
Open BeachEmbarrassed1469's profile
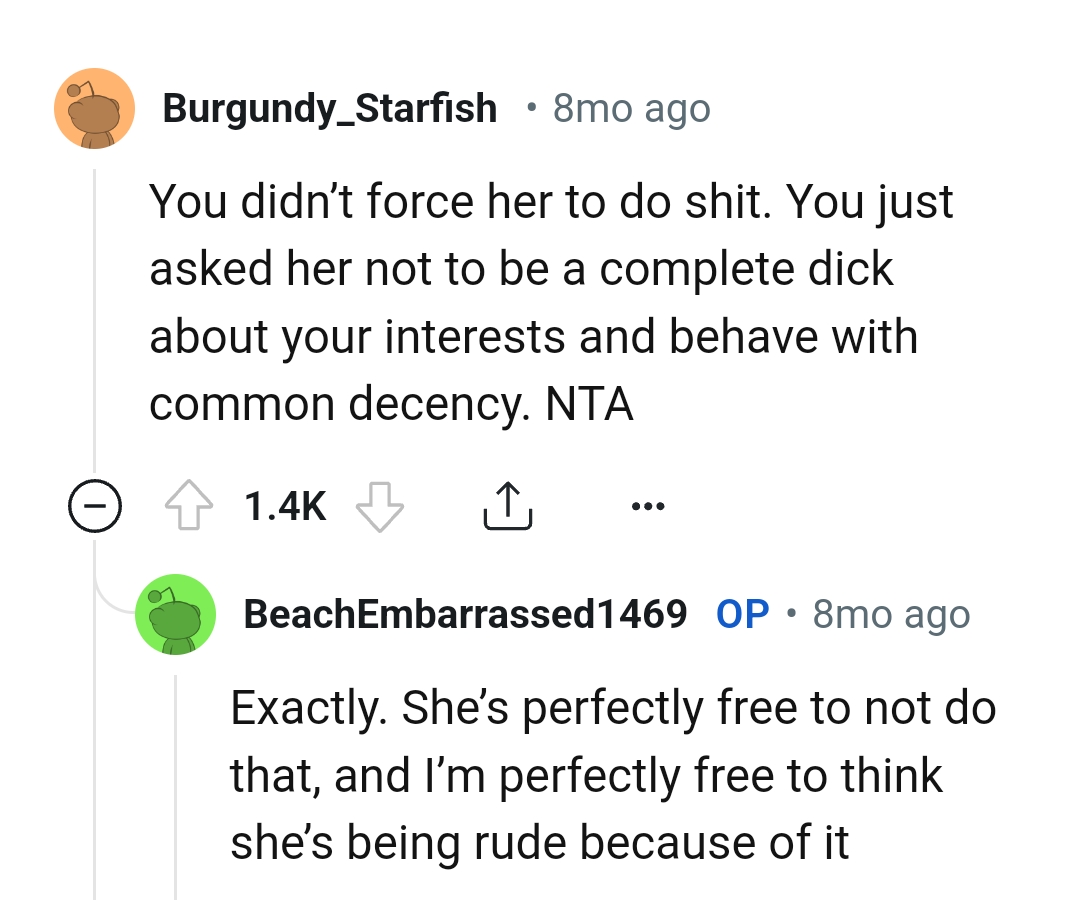coord(466,613)
